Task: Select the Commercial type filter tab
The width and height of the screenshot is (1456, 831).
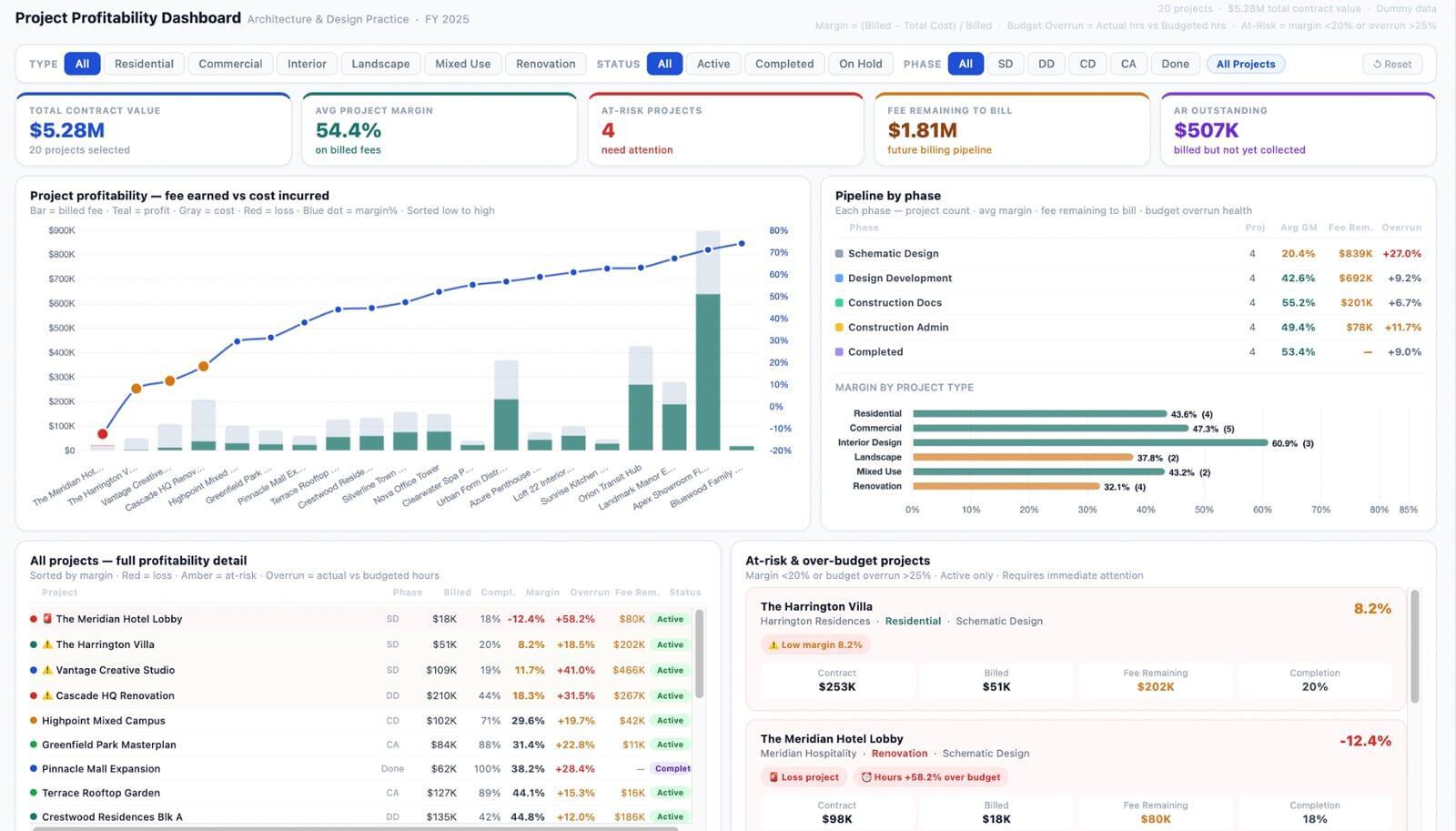Action: coord(230,64)
